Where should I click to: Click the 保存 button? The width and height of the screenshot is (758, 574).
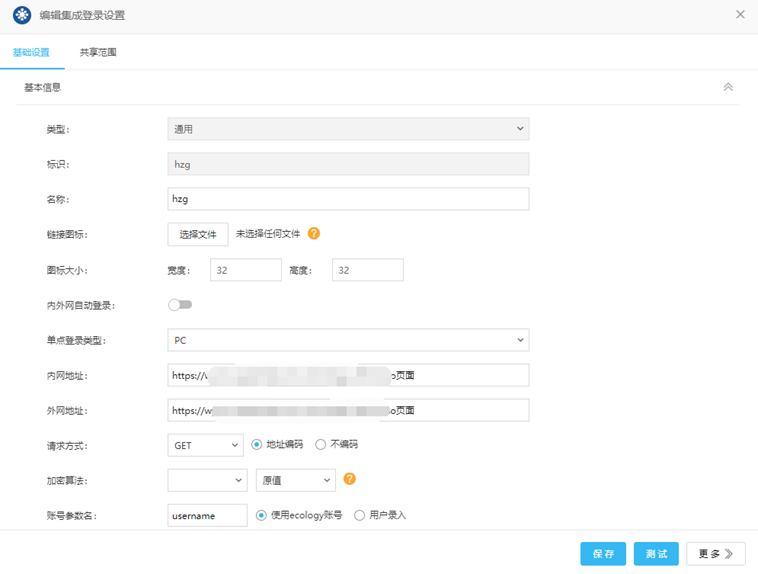(603, 554)
